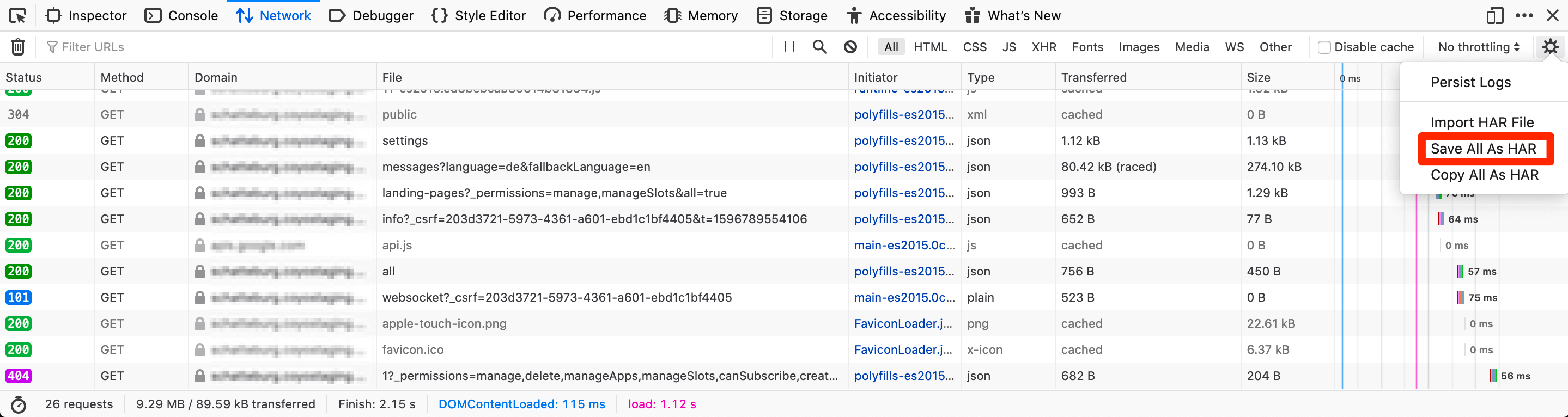Click the Import HAR File entry
This screenshot has height=417, width=1568.
tap(1481, 123)
